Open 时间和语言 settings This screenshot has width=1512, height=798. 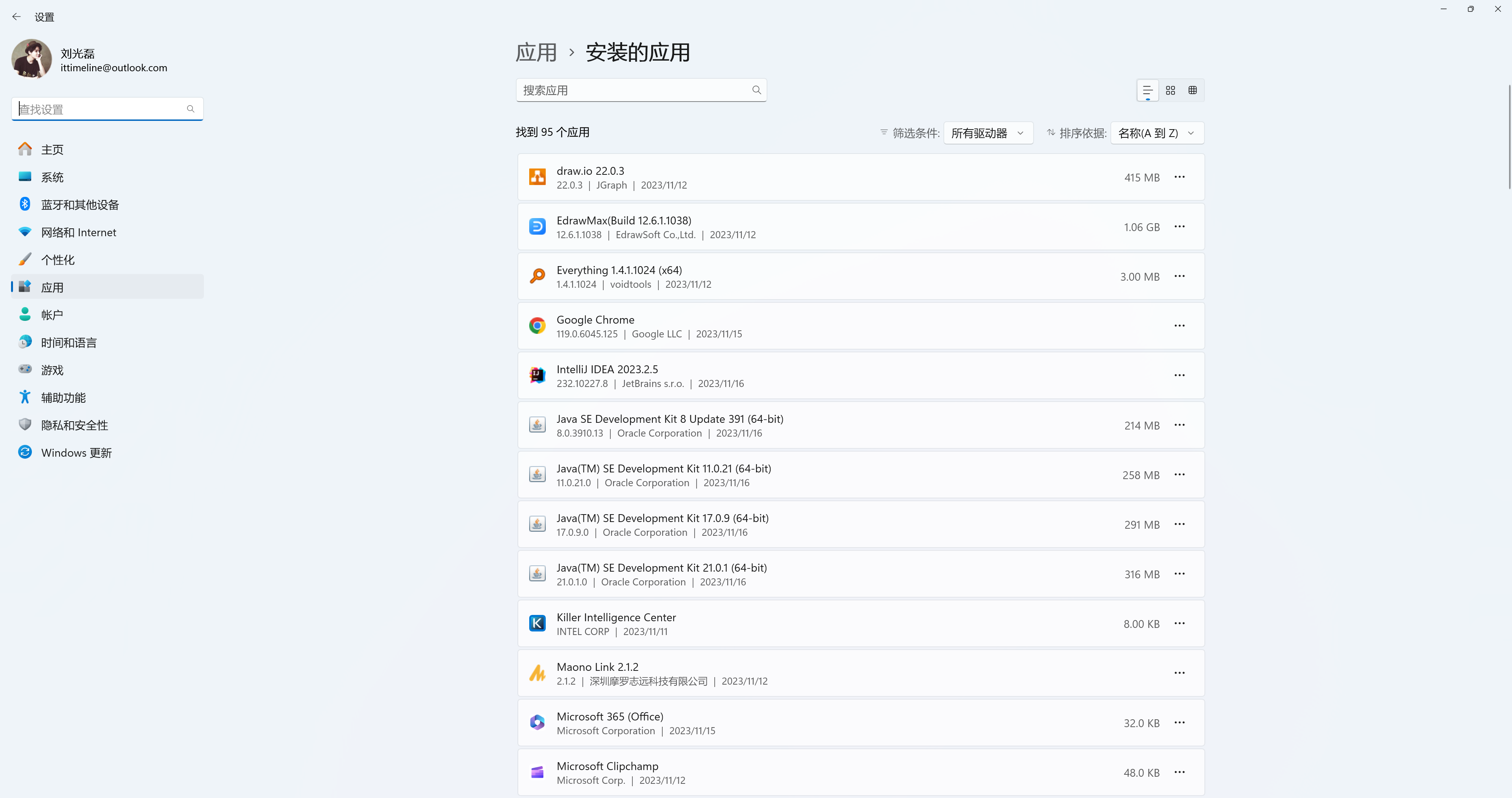pyautogui.click(x=107, y=342)
